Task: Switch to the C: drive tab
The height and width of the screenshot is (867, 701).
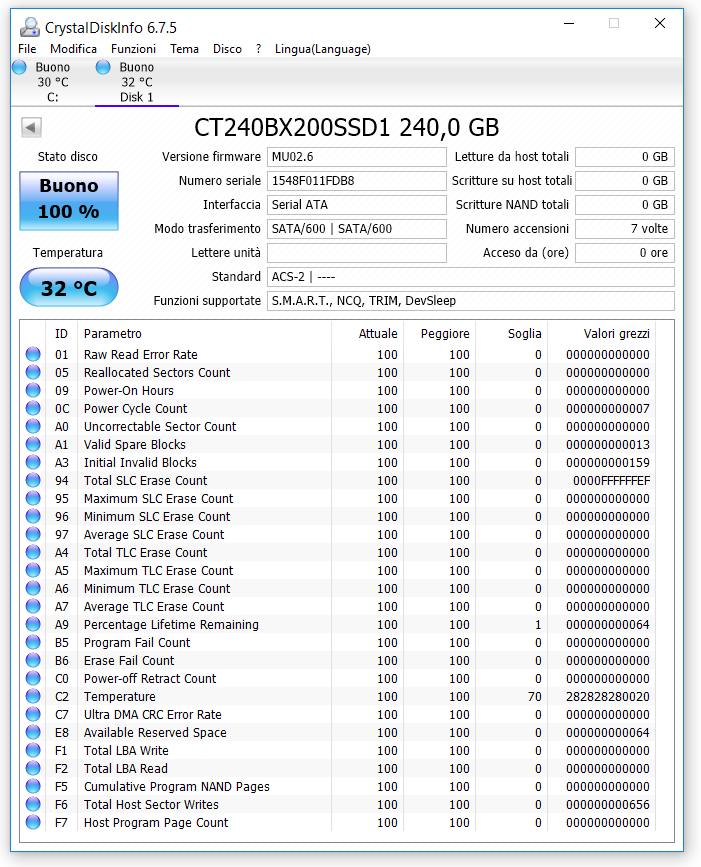Action: point(53,82)
